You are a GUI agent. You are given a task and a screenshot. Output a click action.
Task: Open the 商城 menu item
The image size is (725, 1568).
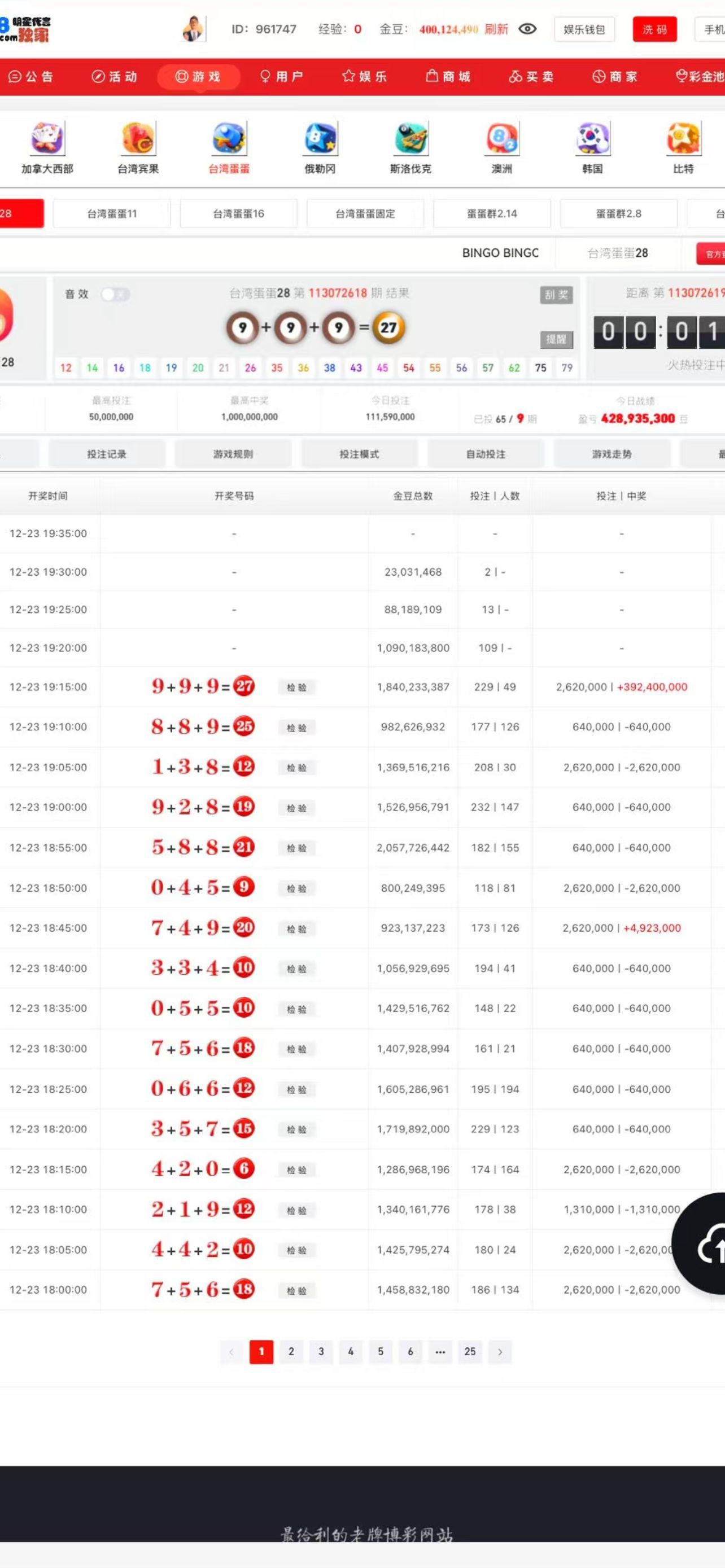[449, 77]
